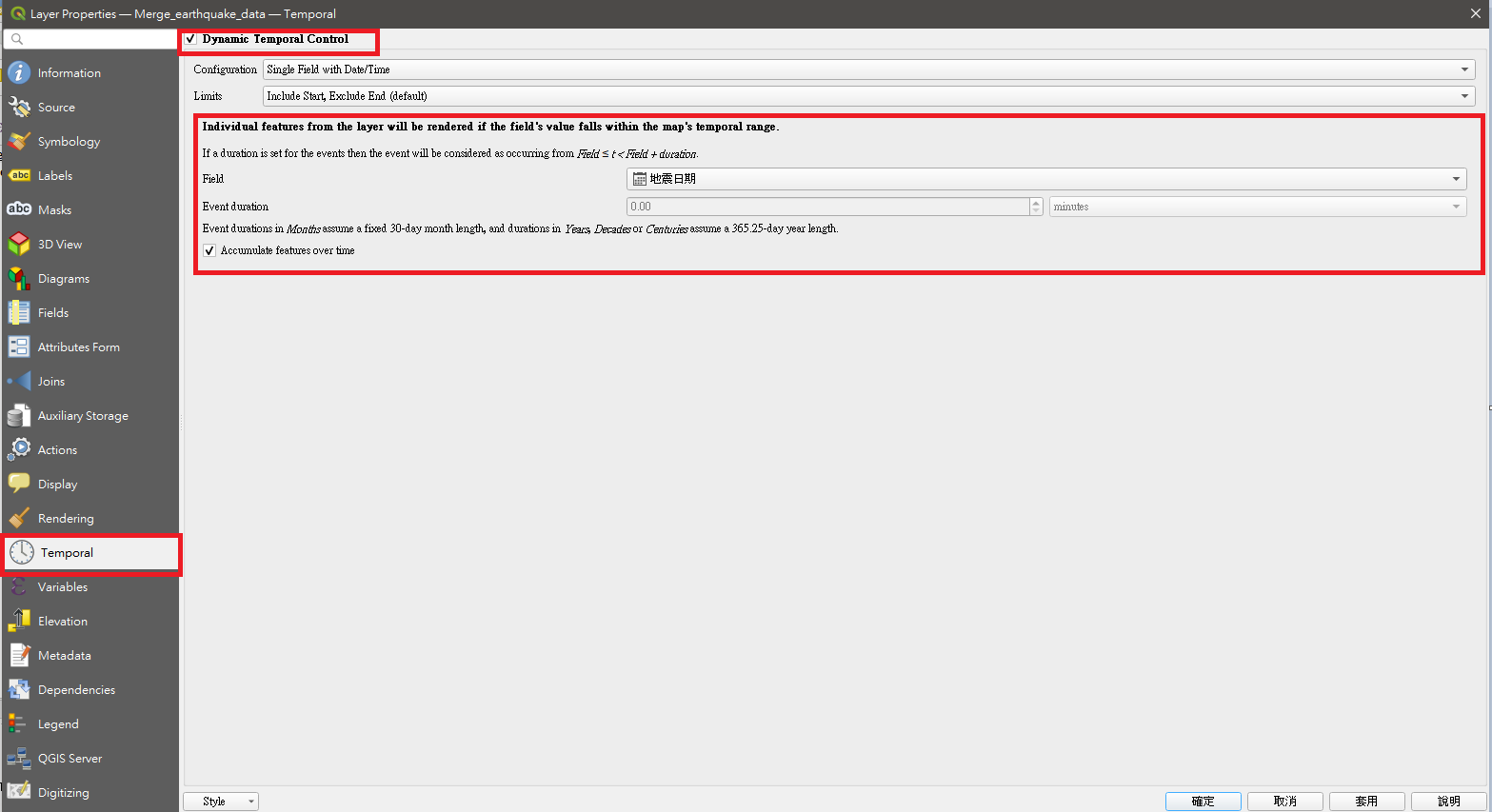This screenshot has height=812, width=1492.
Task: Uncheck Accumulate features over time
Action: pyautogui.click(x=209, y=251)
